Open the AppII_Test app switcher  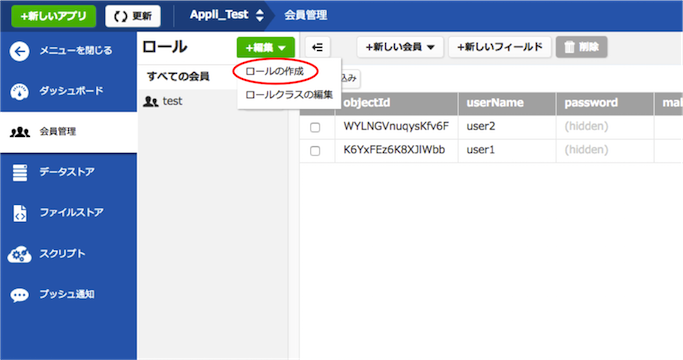[x=227, y=15]
